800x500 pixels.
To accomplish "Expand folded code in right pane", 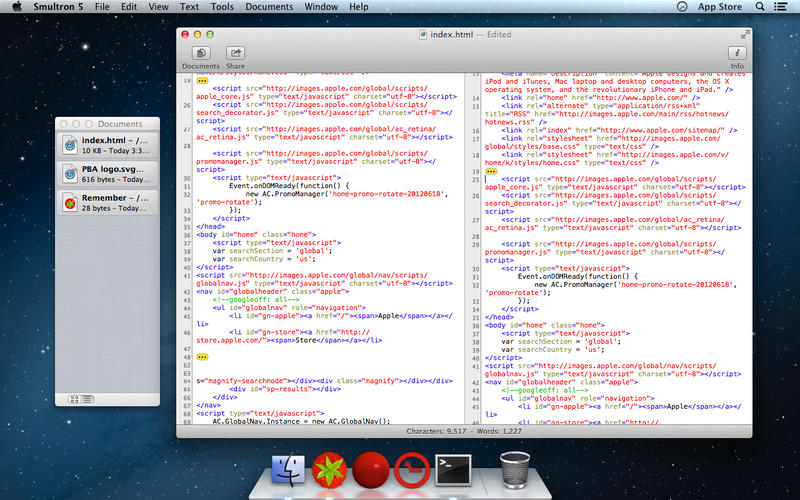I will click(x=490, y=171).
